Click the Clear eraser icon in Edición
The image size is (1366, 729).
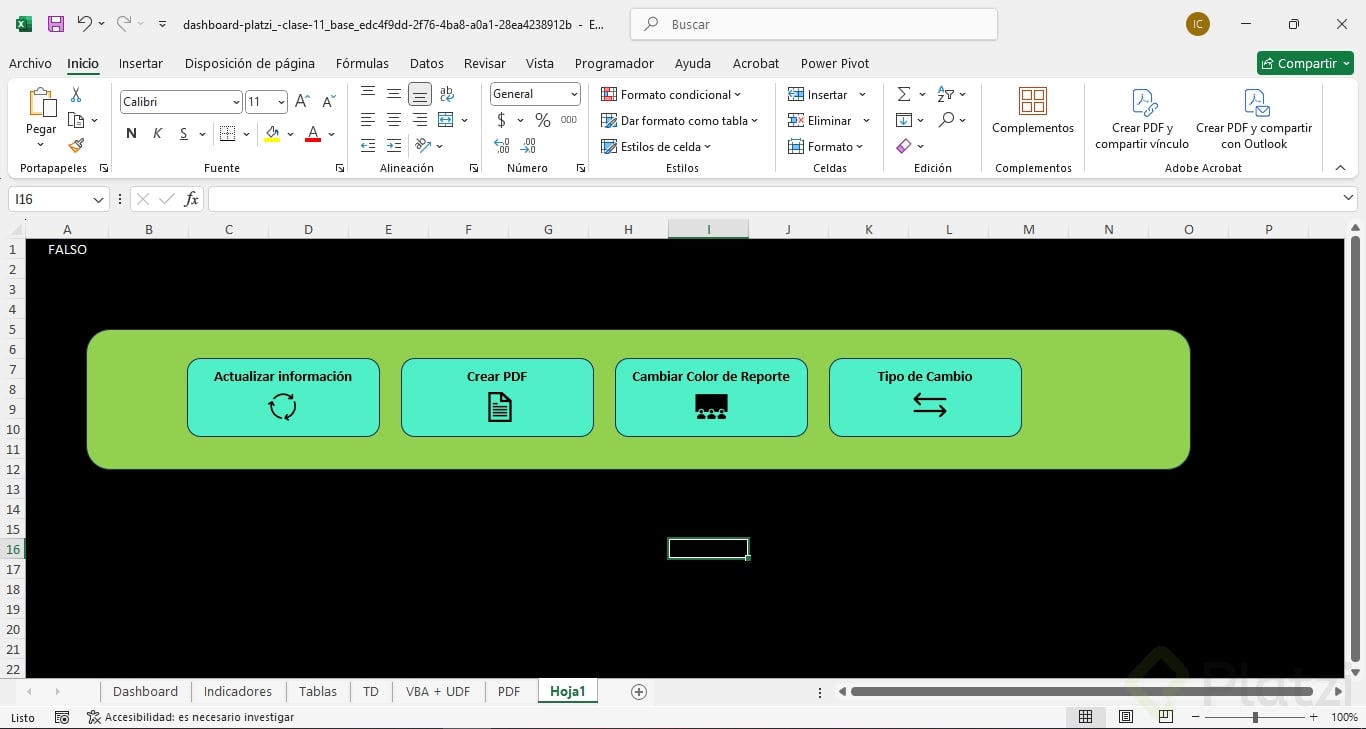[x=904, y=146]
